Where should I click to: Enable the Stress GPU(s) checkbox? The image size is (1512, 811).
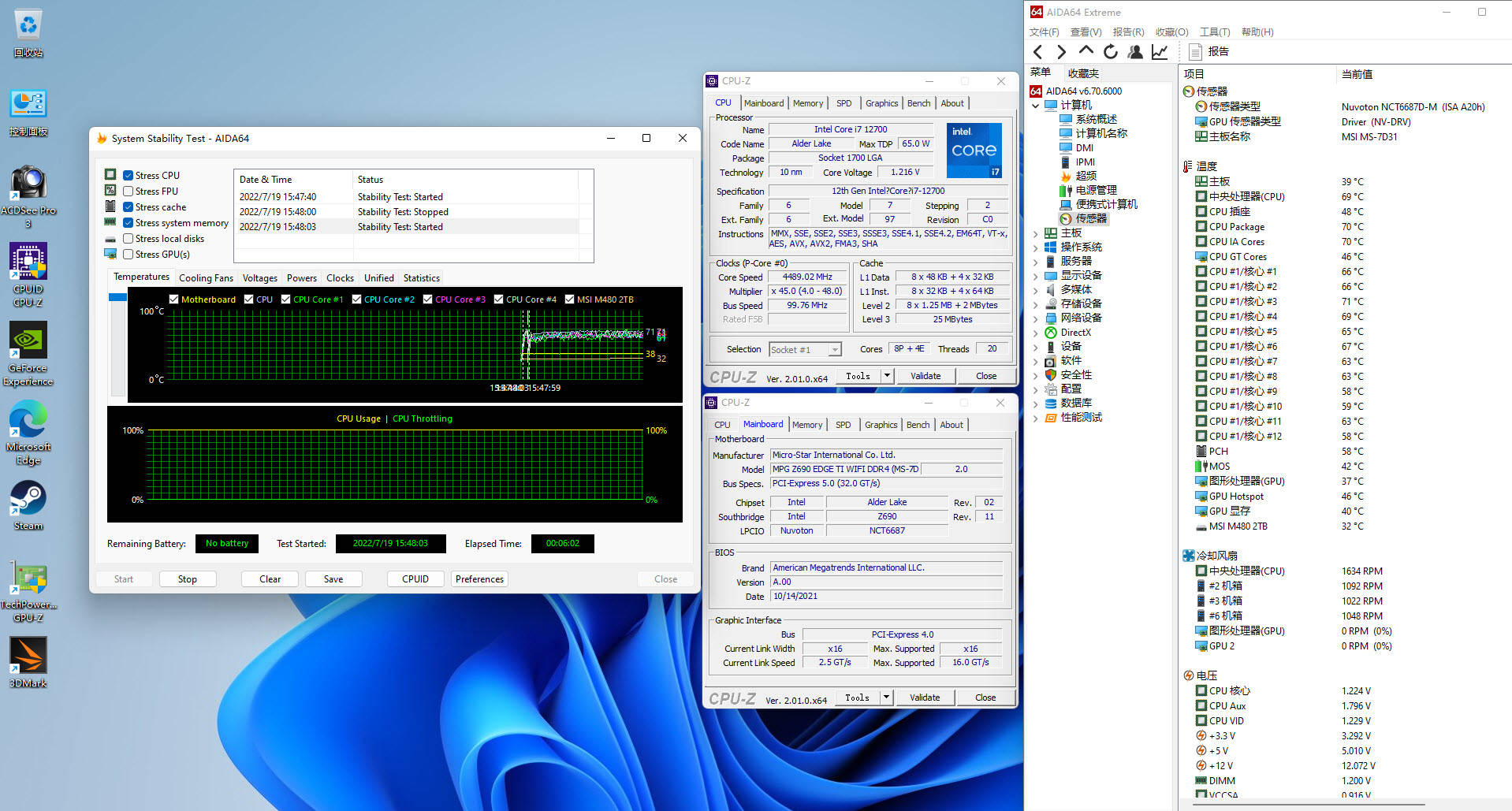click(128, 255)
